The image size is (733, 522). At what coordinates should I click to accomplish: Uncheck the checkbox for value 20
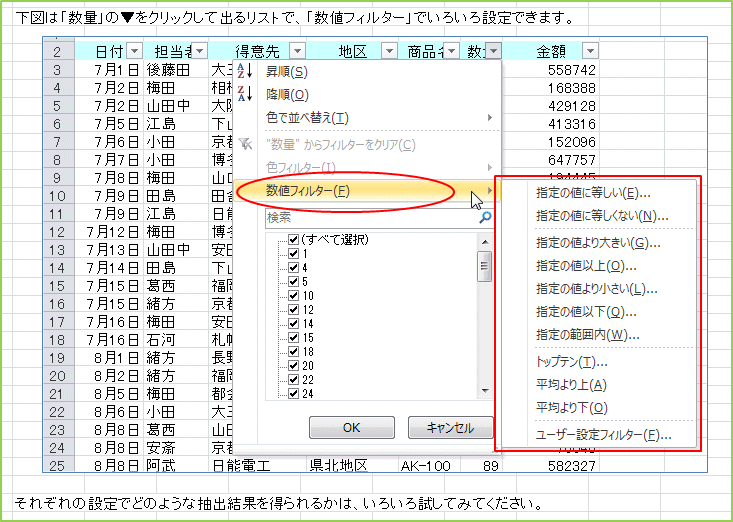294,366
